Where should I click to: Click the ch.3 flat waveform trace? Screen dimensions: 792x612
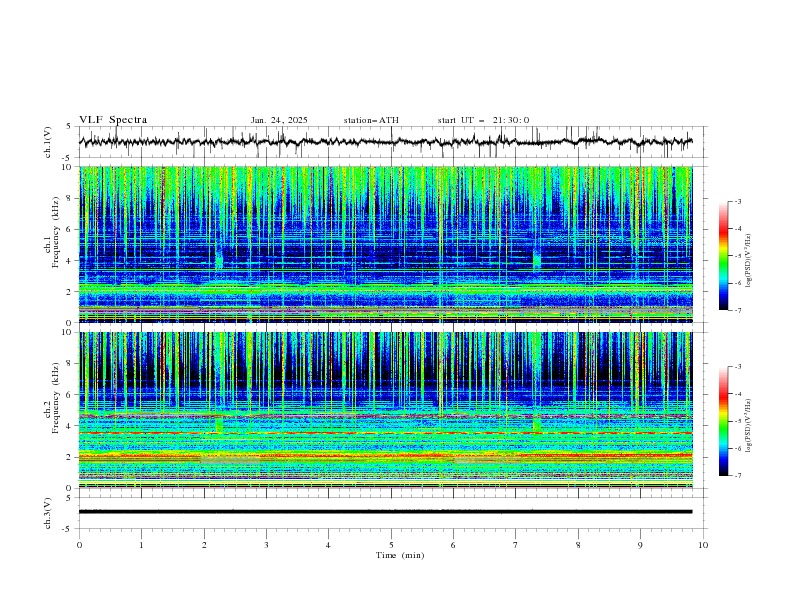tap(385, 512)
